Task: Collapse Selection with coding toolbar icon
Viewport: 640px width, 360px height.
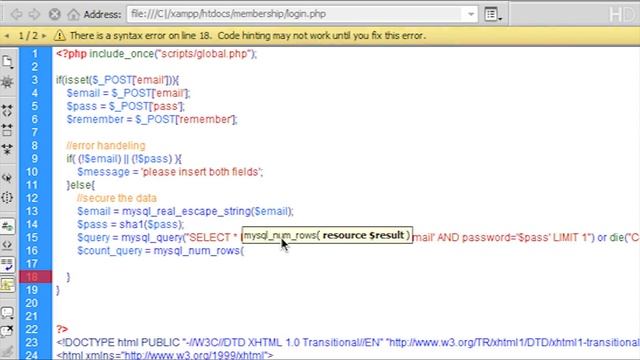Action: (7, 130)
